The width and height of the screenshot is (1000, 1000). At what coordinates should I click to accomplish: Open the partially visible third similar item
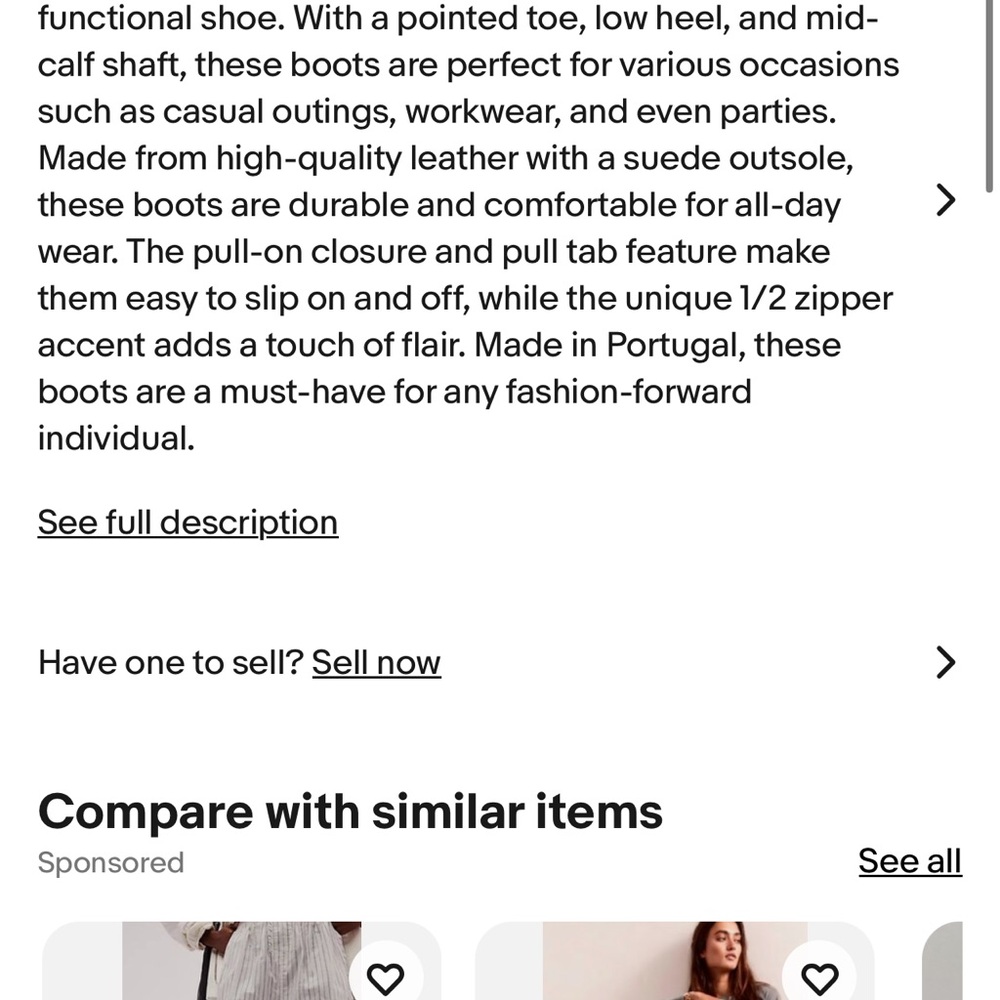(943, 960)
